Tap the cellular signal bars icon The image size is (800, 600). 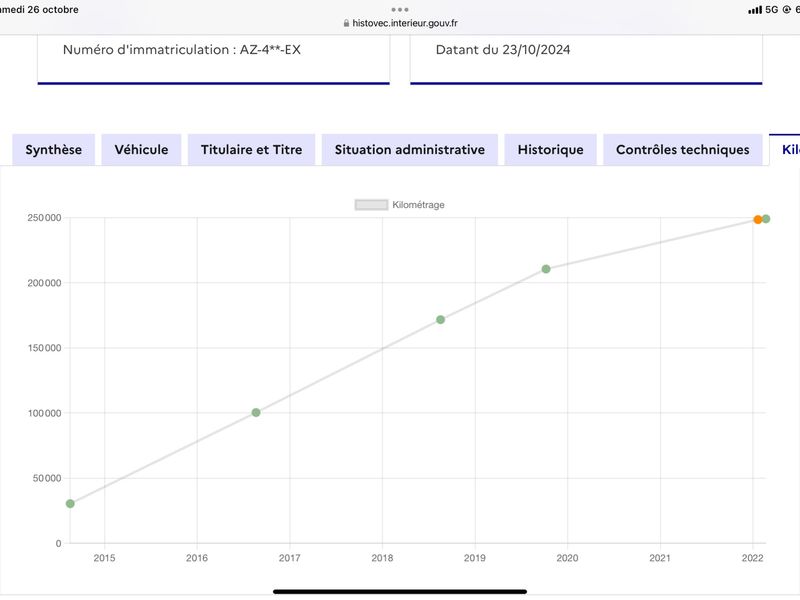755,10
